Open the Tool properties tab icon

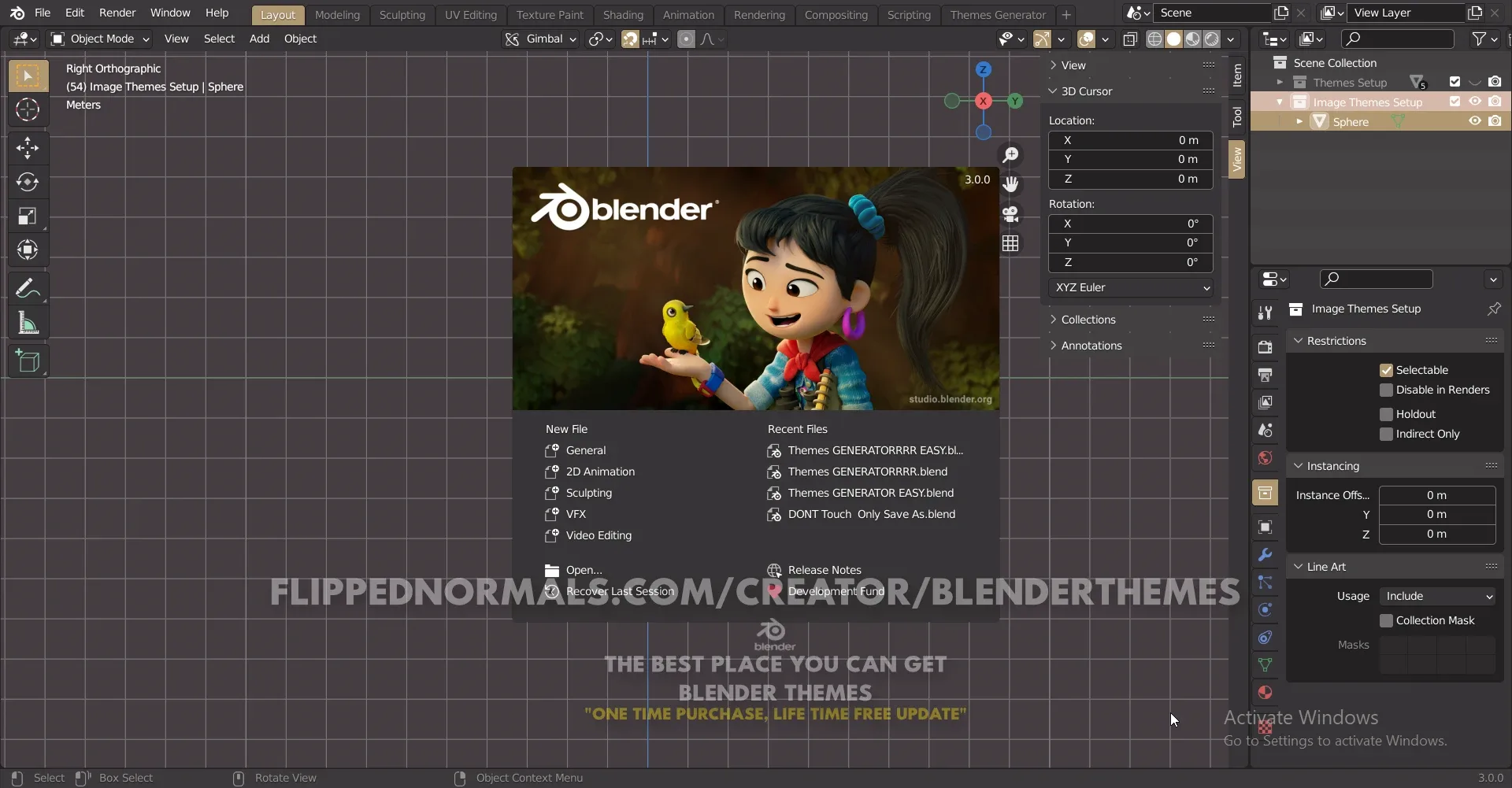(x=1266, y=313)
